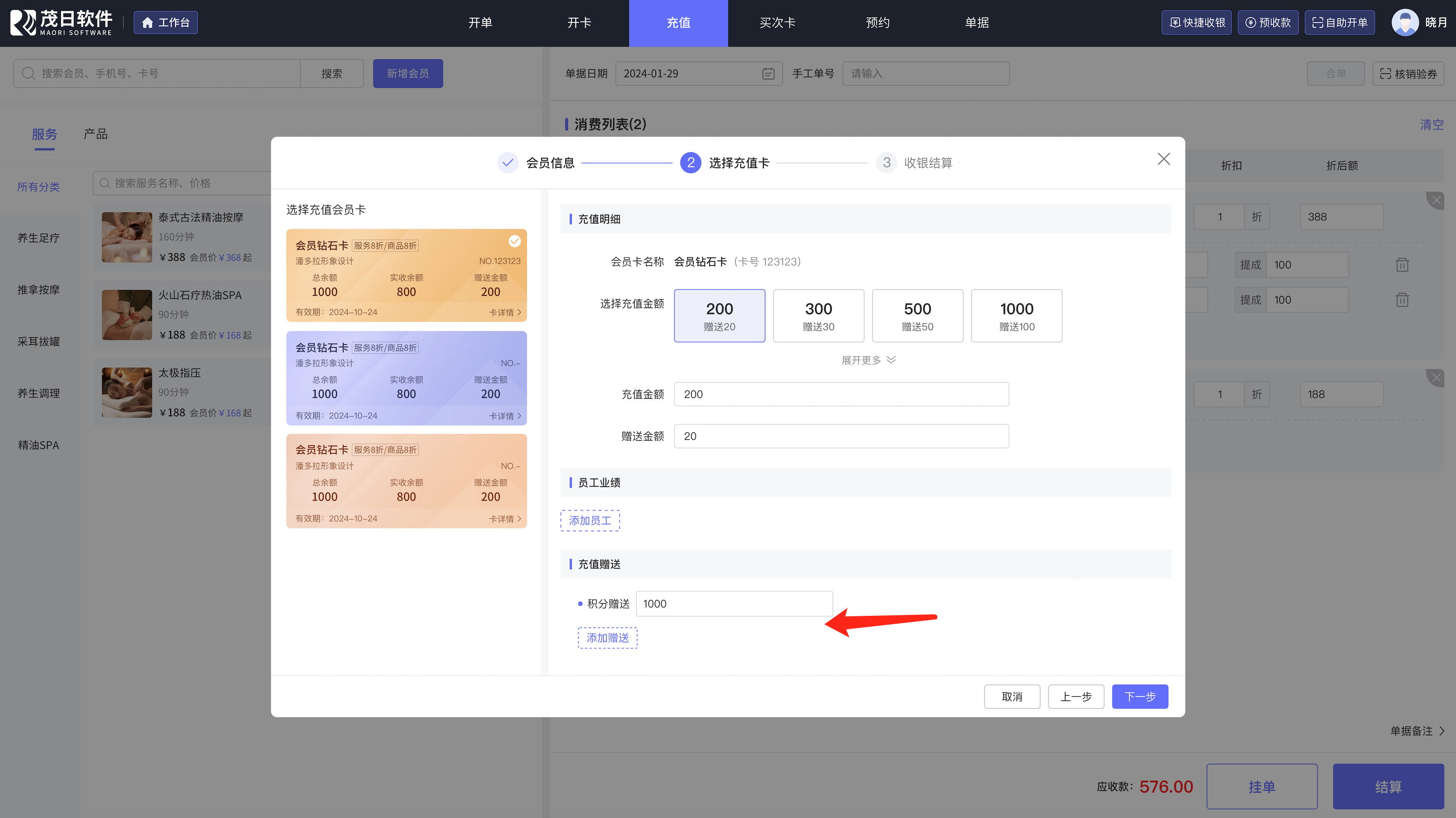Delete the first 提成 row with trash icon
The width and height of the screenshot is (1456, 818).
[x=1402, y=264]
